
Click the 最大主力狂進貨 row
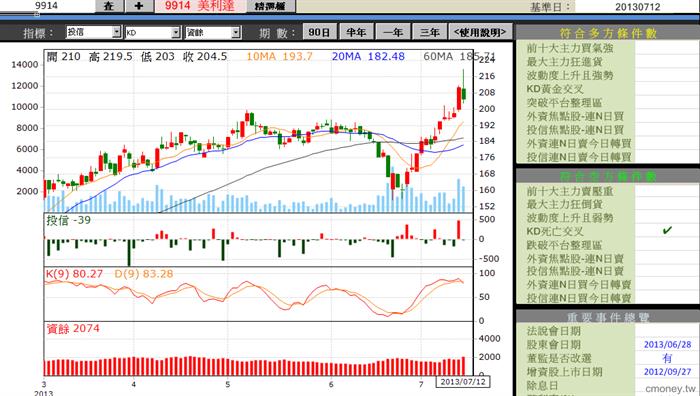(x=608, y=62)
